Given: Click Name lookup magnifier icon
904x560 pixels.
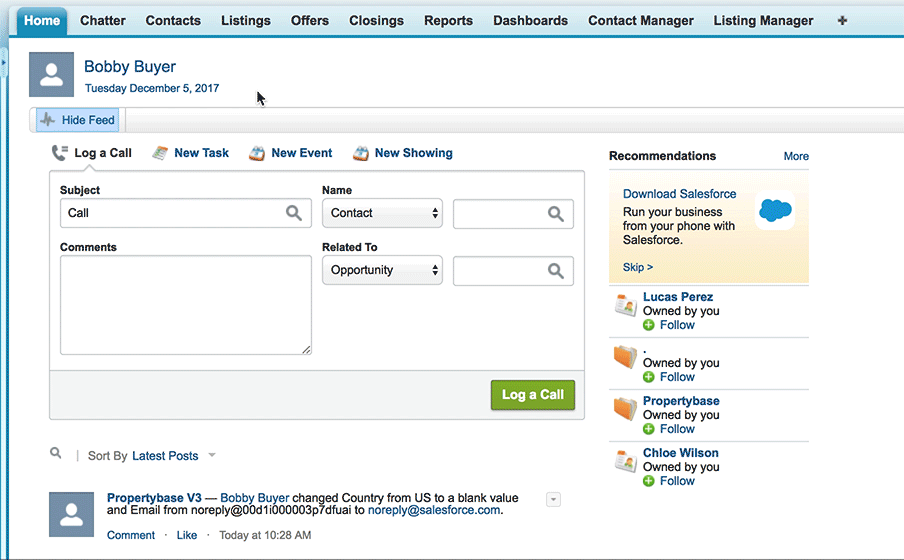Looking at the screenshot, I should click(x=556, y=214).
